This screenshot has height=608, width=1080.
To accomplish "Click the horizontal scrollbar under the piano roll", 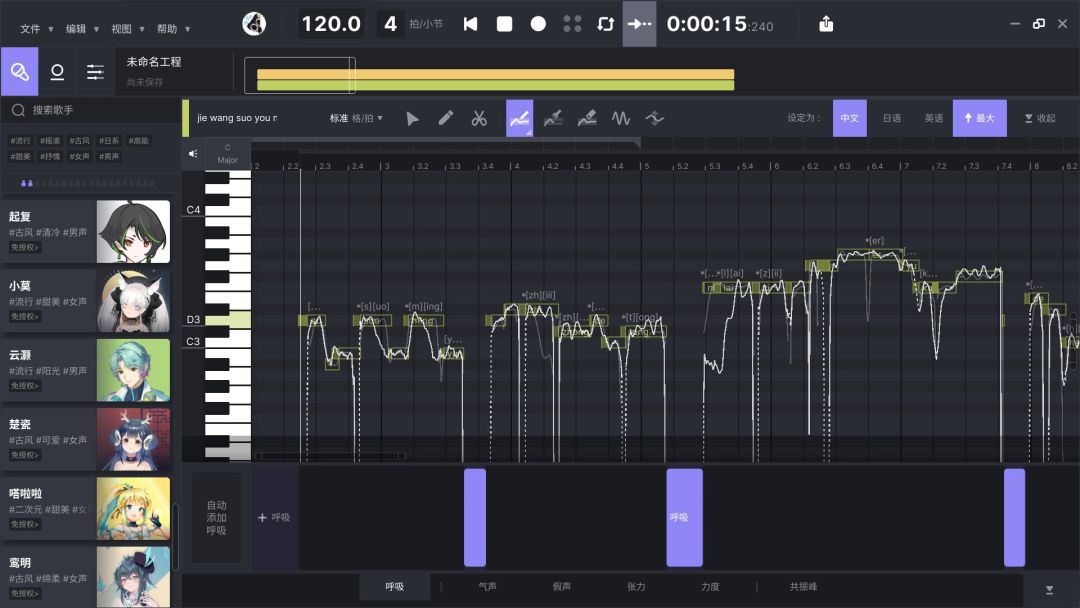I will click(x=331, y=456).
